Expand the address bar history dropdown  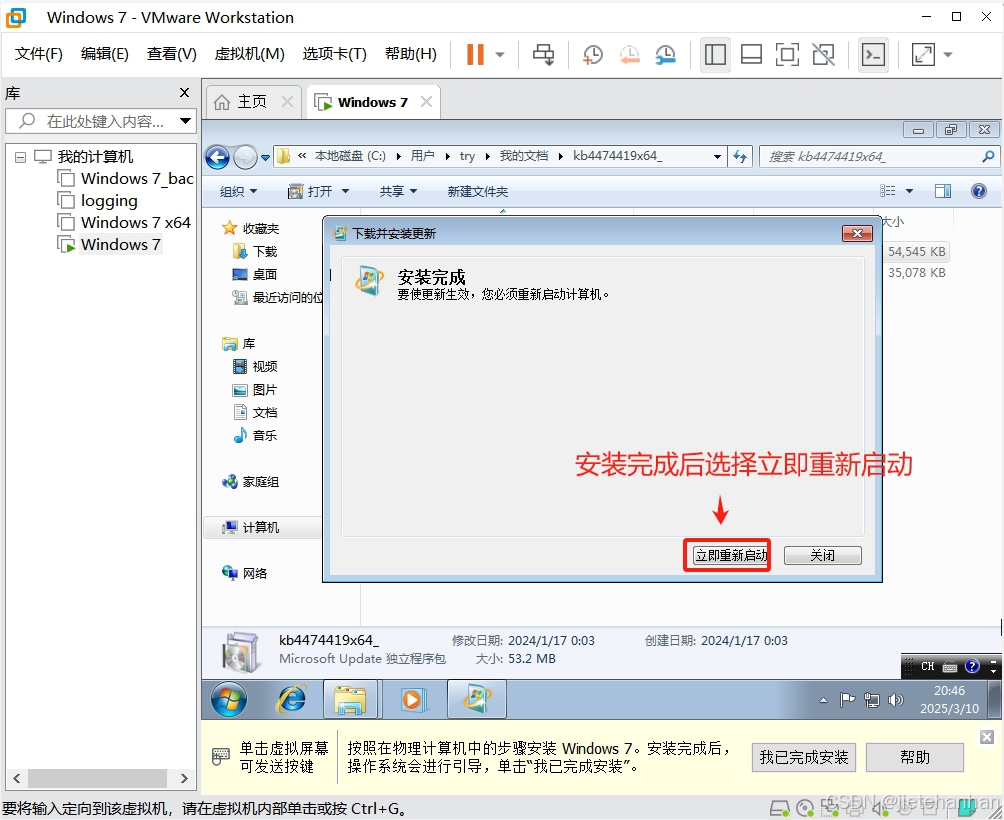[717, 156]
